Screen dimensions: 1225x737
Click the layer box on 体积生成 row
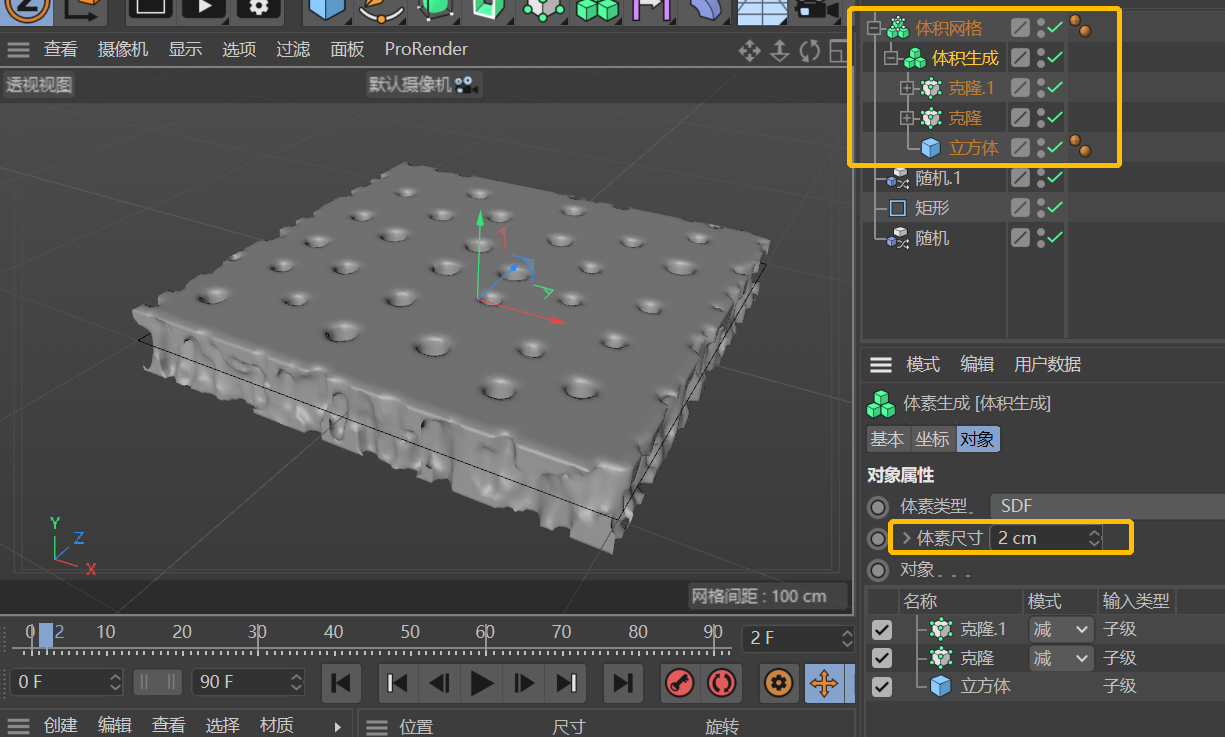1019,58
